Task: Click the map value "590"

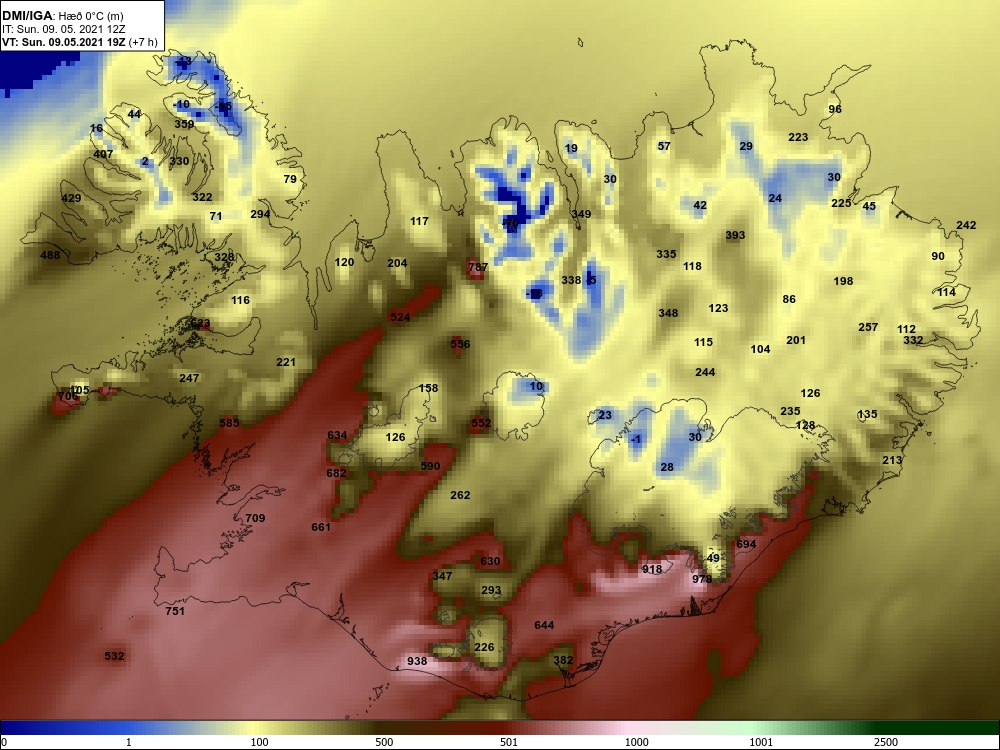Action: click(x=430, y=466)
